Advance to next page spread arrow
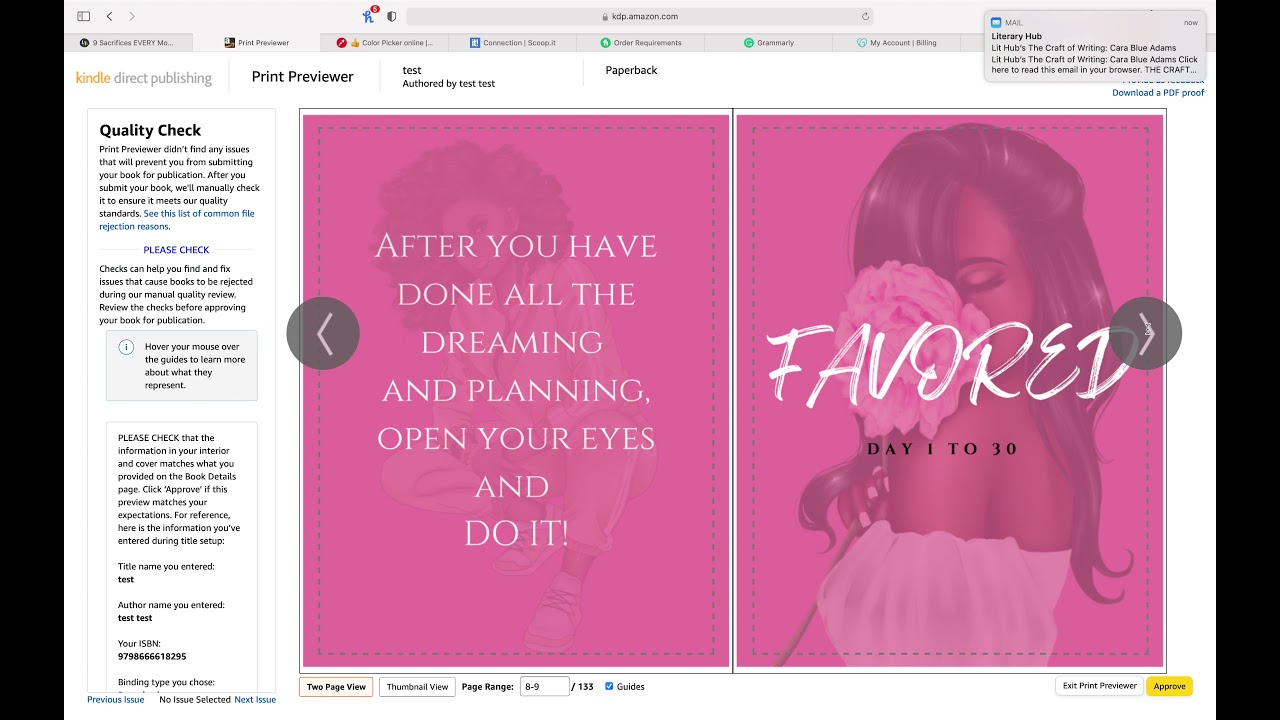The width and height of the screenshot is (1280, 720). pos(1146,334)
